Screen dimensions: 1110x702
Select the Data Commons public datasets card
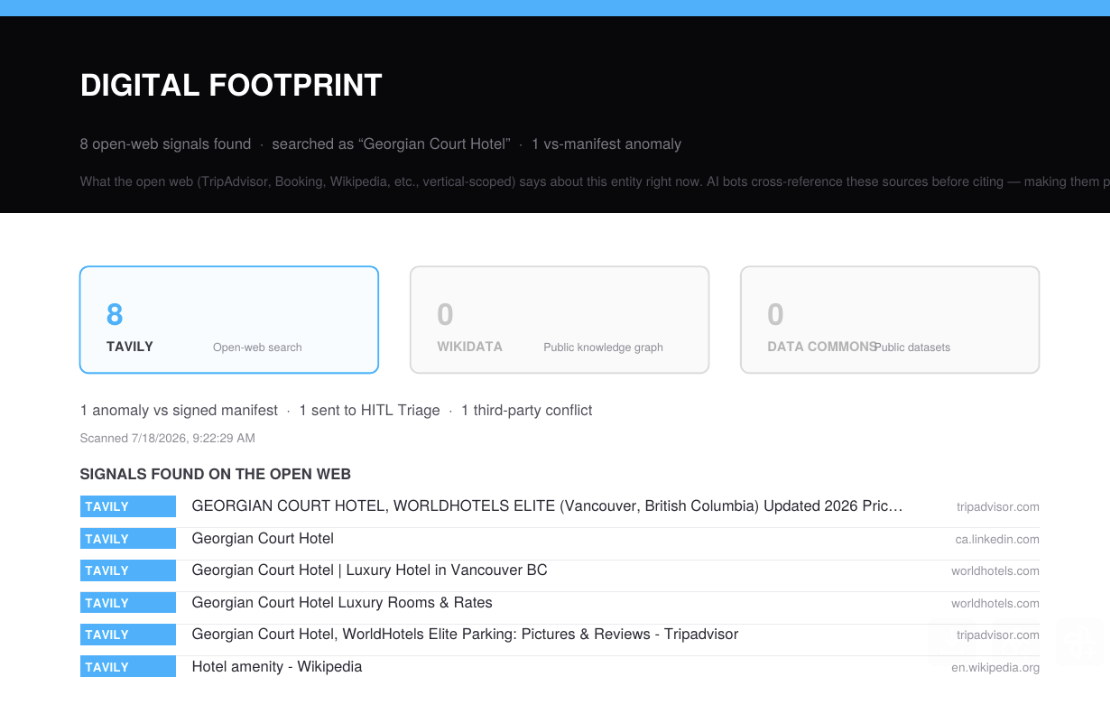coord(890,319)
